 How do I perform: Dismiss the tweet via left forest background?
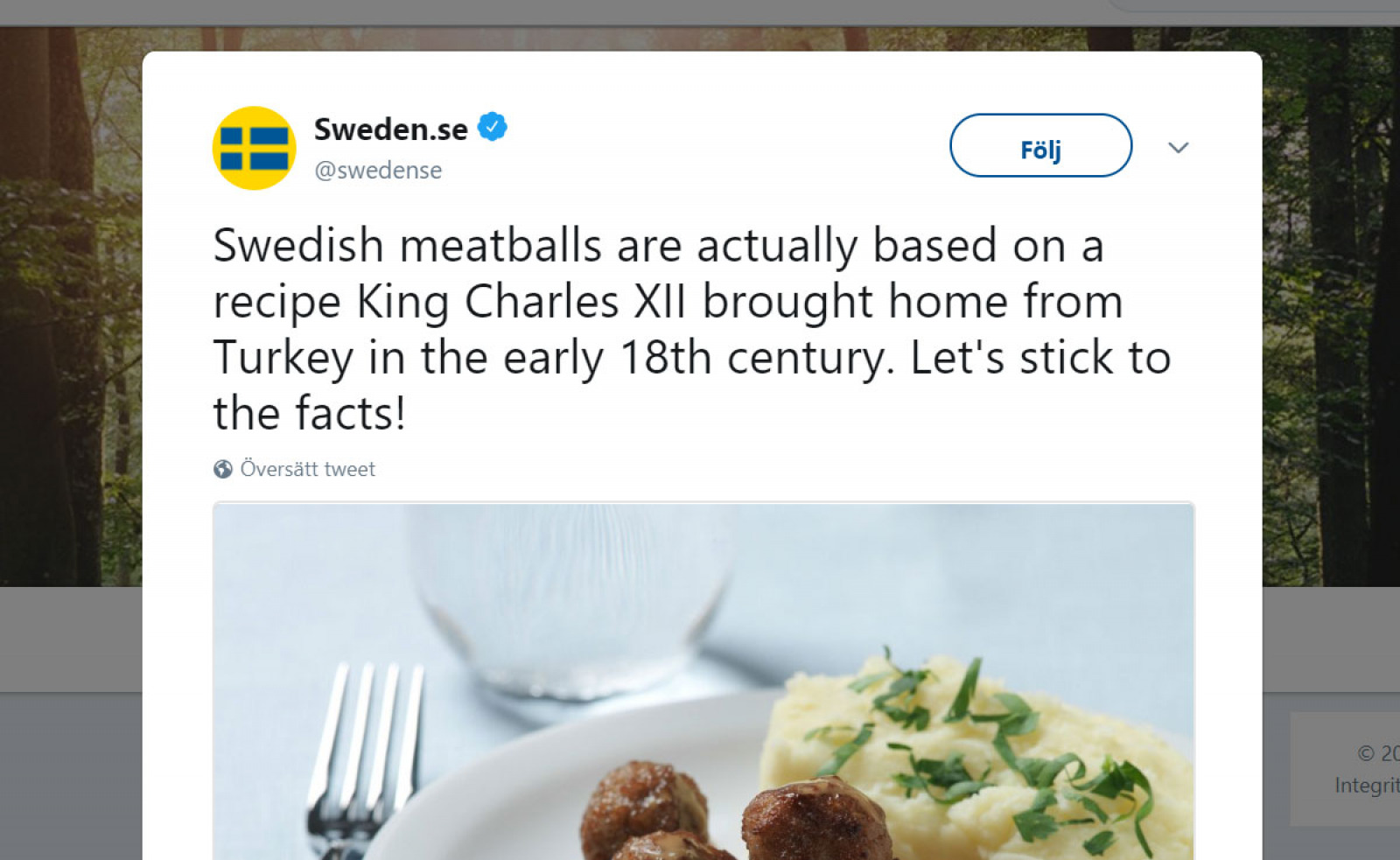(x=70, y=306)
